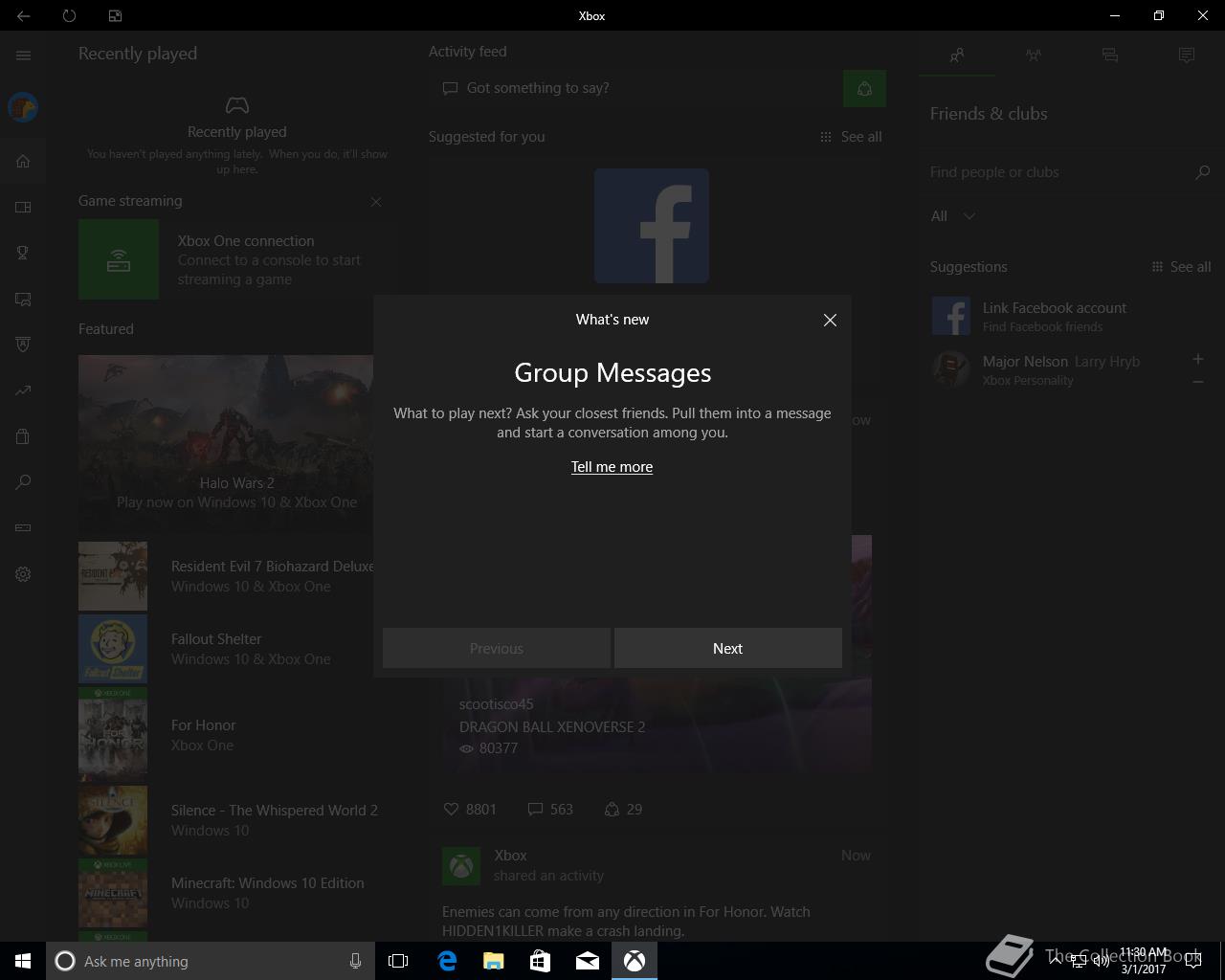Open the Windows Start menu
This screenshot has height=980, width=1225.
[23, 961]
